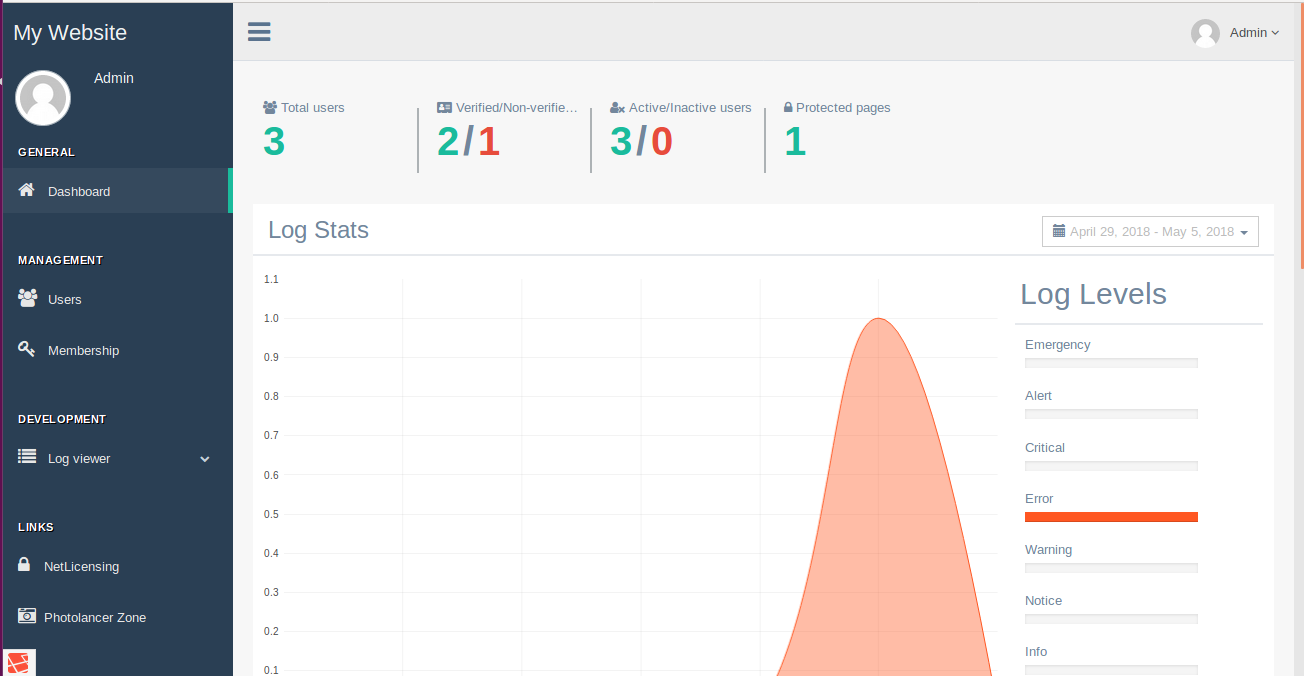Open the Log viewer menu item
Viewport: 1304px width, 676px height.
[x=117, y=458]
